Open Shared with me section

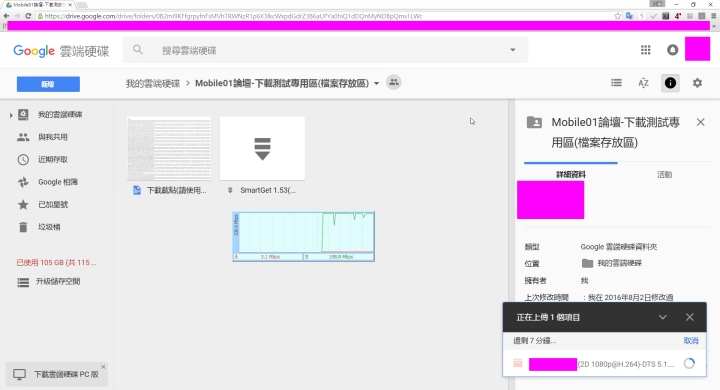(52, 137)
